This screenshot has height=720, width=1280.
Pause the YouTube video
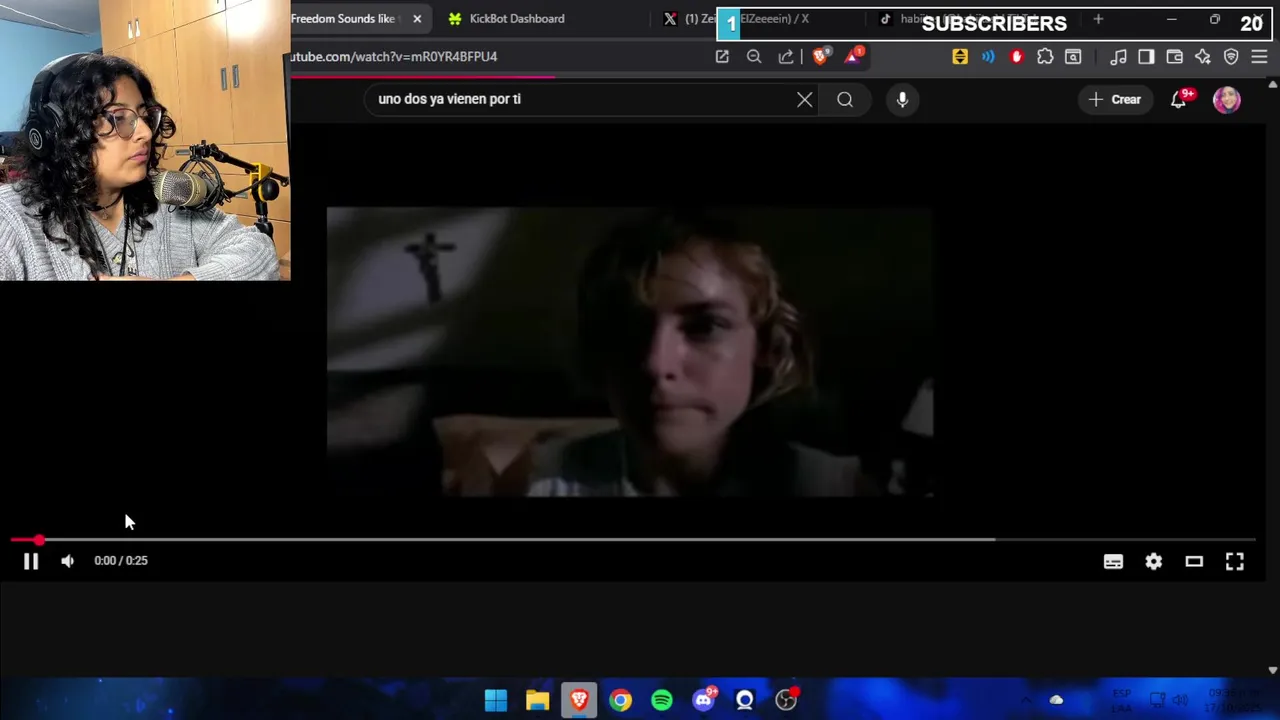31,562
